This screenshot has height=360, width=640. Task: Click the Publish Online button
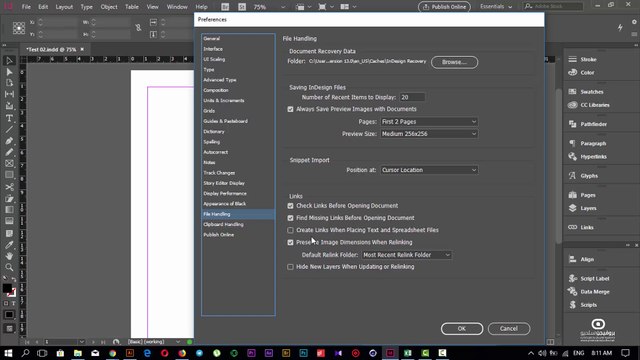pyautogui.click(x=444, y=7)
